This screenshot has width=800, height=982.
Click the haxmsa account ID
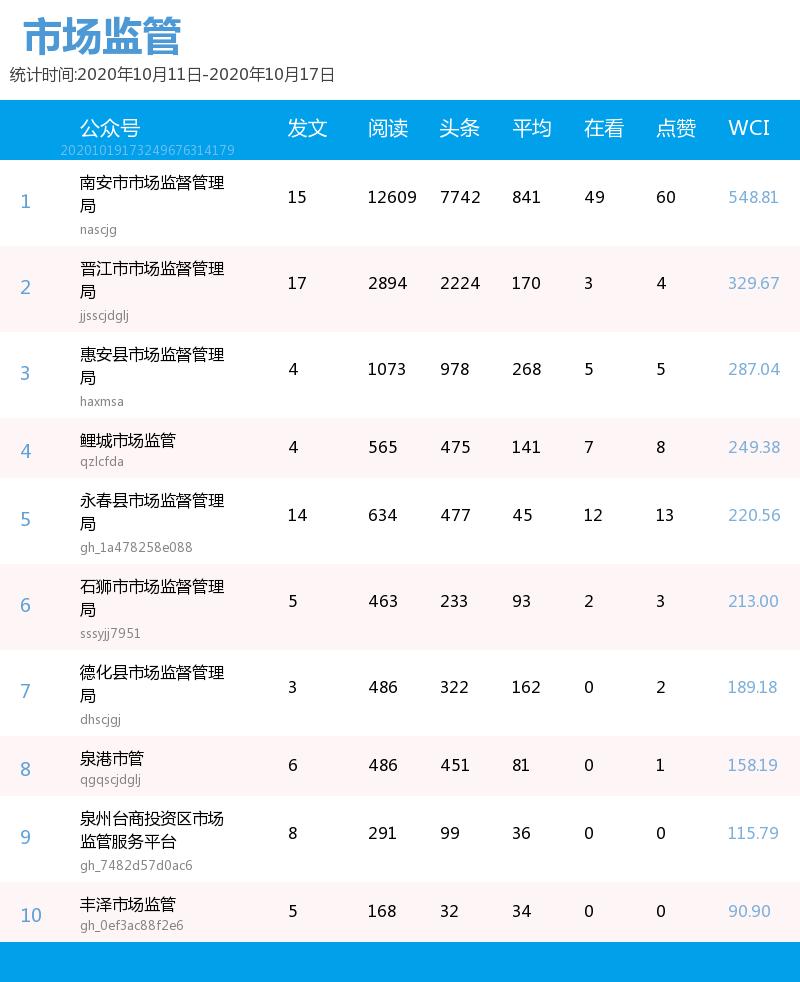pyautogui.click(x=101, y=401)
